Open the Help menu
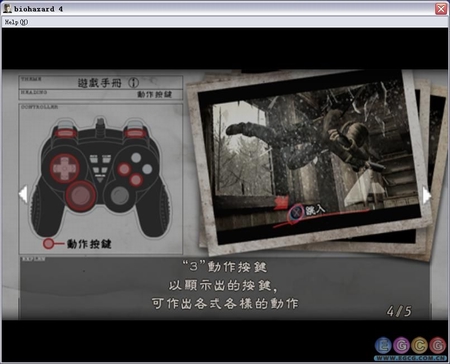The width and height of the screenshot is (450, 364). (x=16, y=22)
